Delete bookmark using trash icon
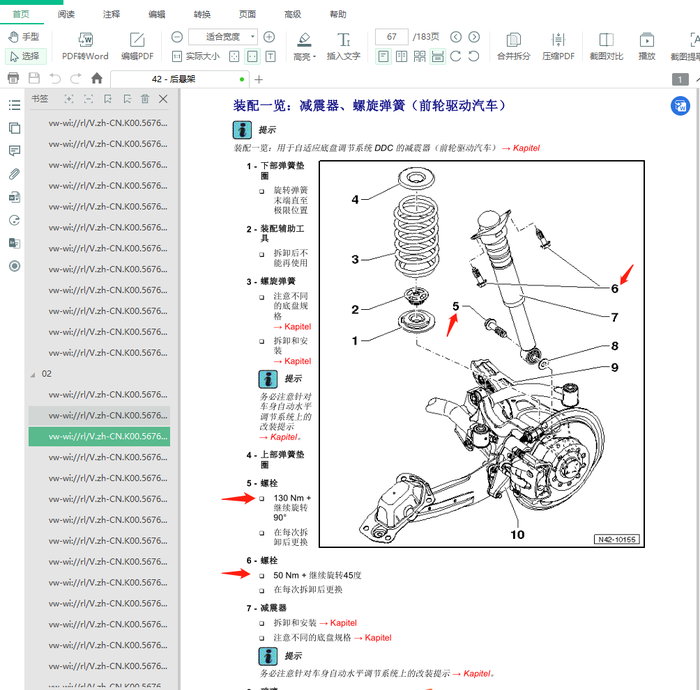Viewport: 700px width, 690px height. 145,99
